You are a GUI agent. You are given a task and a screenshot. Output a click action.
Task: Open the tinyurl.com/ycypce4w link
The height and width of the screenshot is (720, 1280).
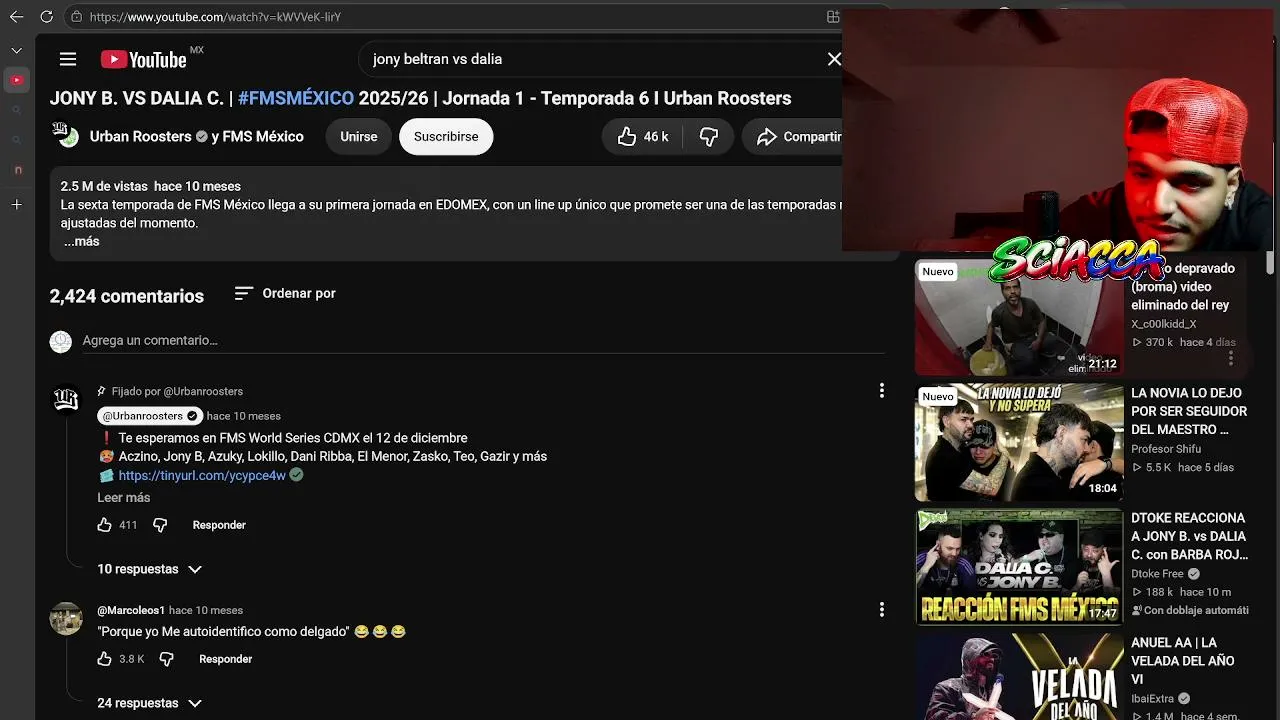click(x=202, y=476)
